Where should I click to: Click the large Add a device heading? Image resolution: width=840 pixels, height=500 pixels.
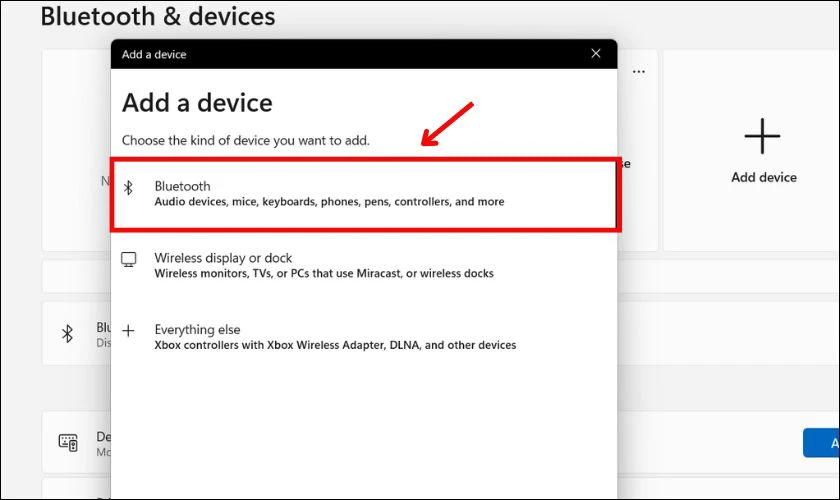(x=197, y=102)
